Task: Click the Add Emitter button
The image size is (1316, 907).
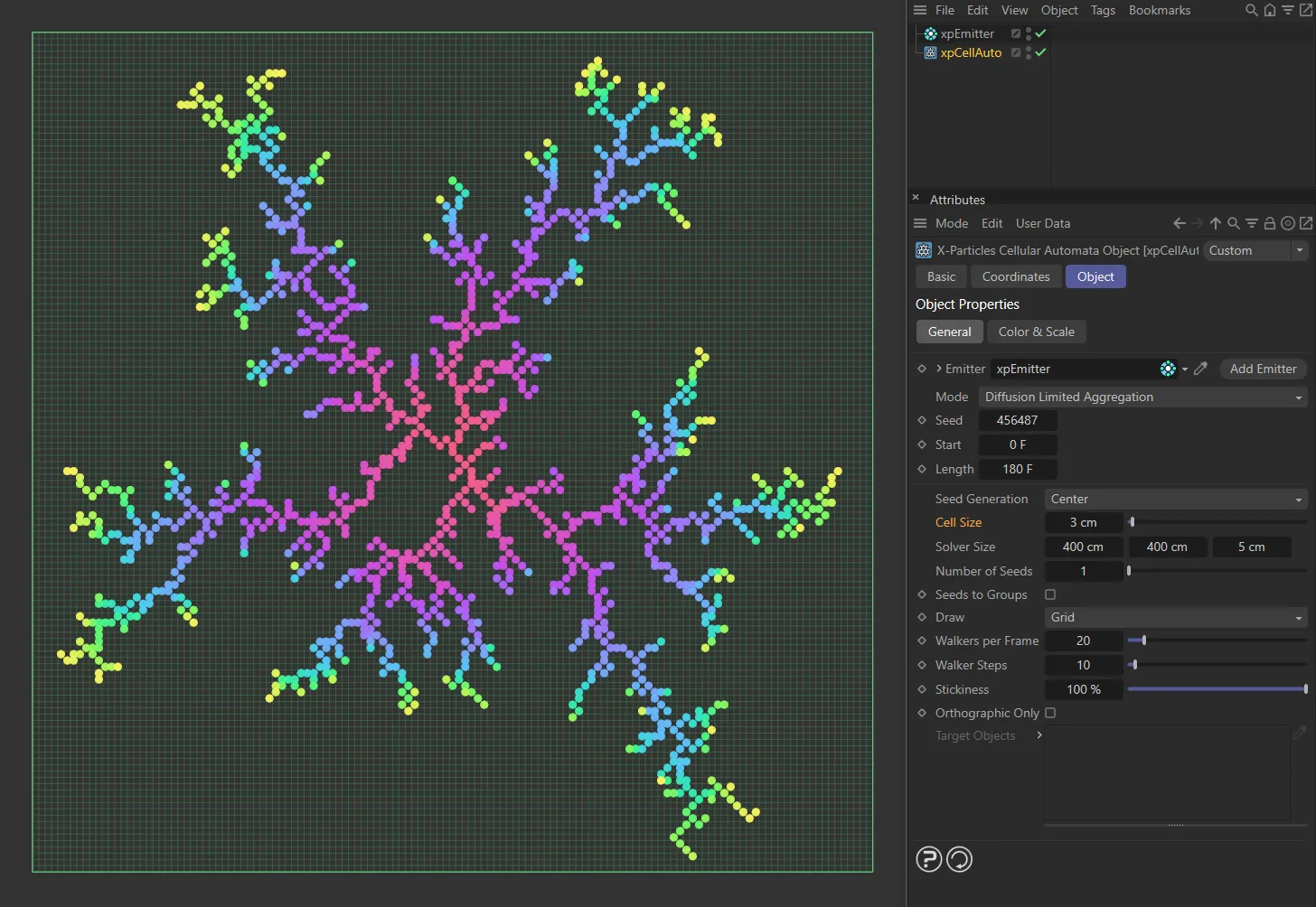Action: pyautogui.click(x=1263, y=369)
